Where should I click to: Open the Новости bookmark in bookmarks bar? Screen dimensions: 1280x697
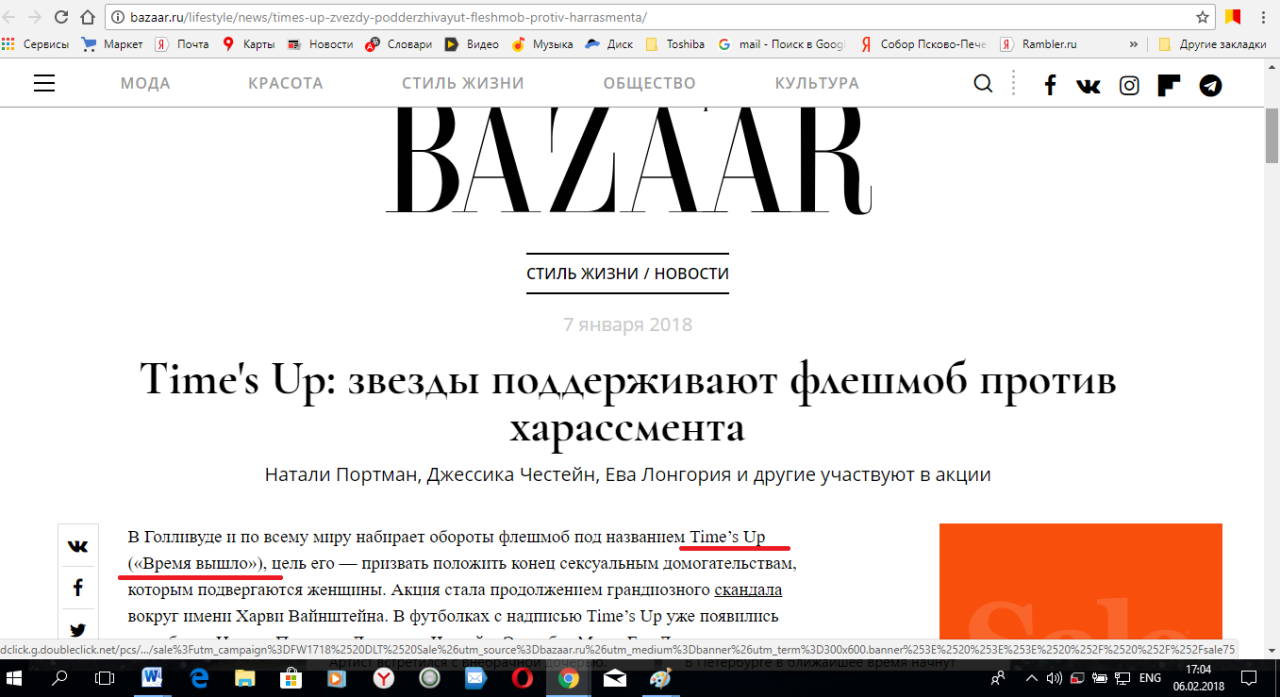[320, 44]
